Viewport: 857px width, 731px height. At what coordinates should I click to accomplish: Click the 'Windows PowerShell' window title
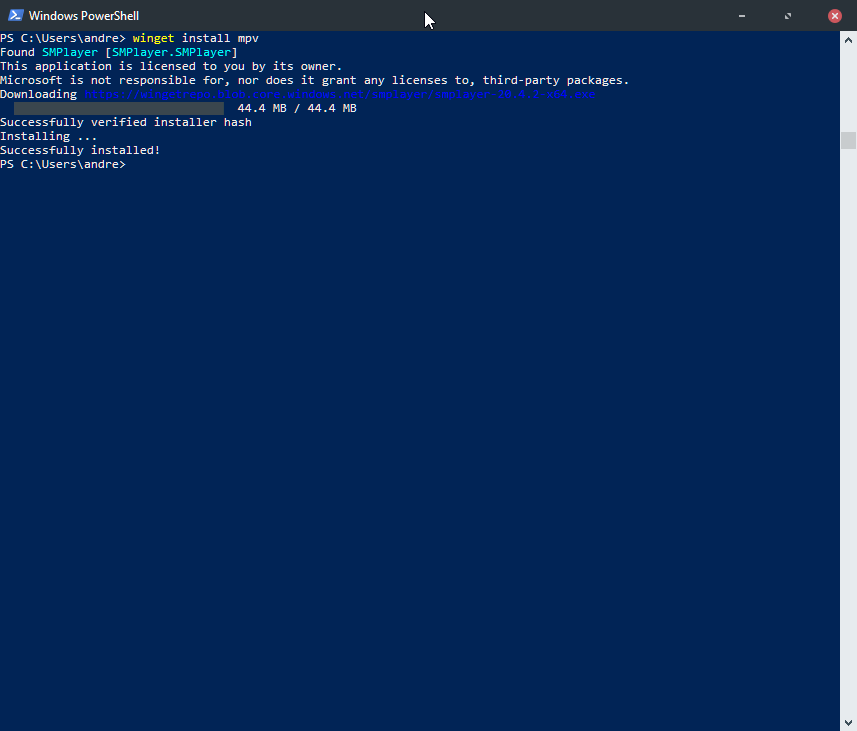click(x=84, y=16)
